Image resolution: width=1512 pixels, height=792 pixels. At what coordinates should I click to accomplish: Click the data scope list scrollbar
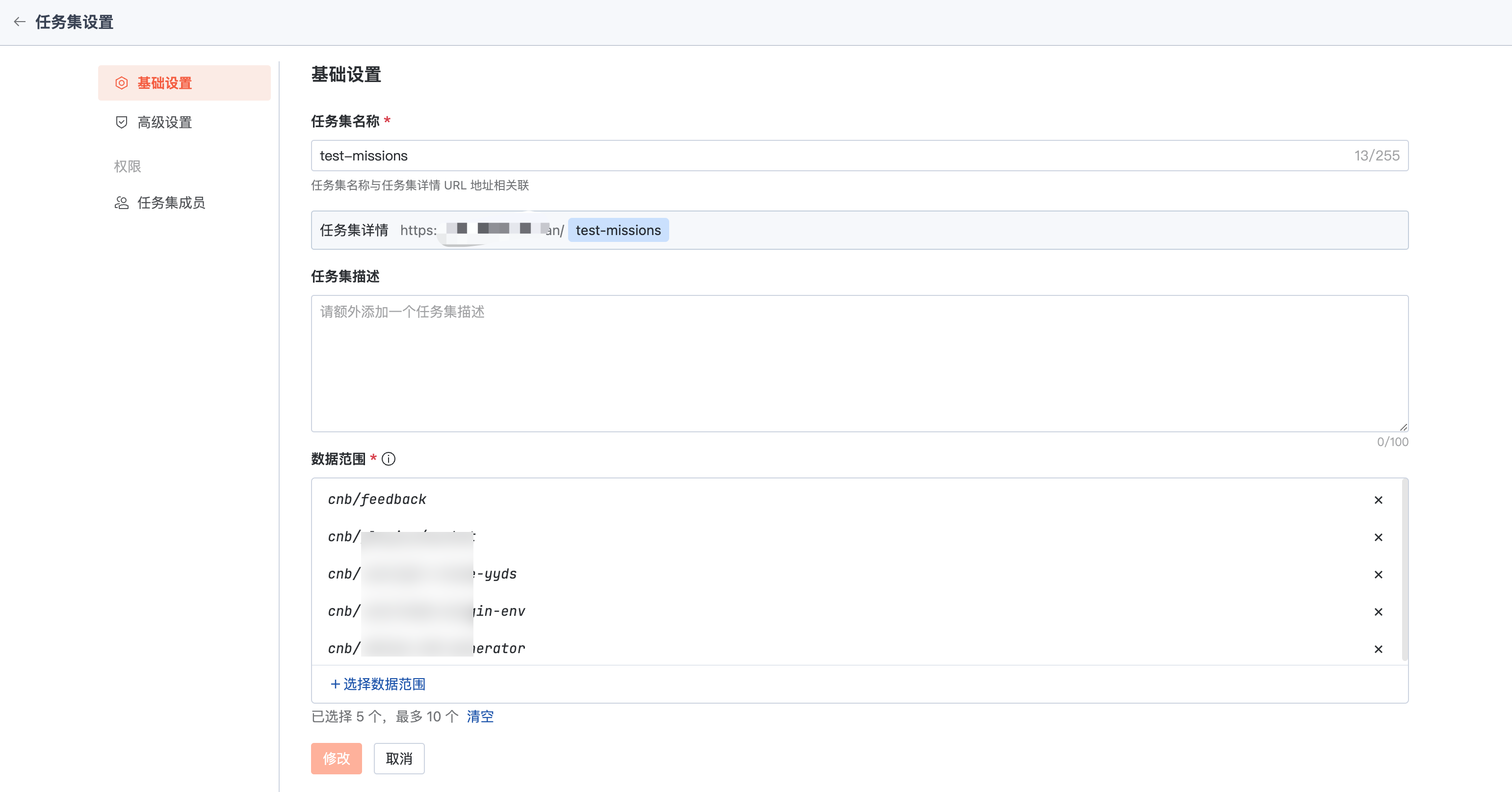point(1405,570)
